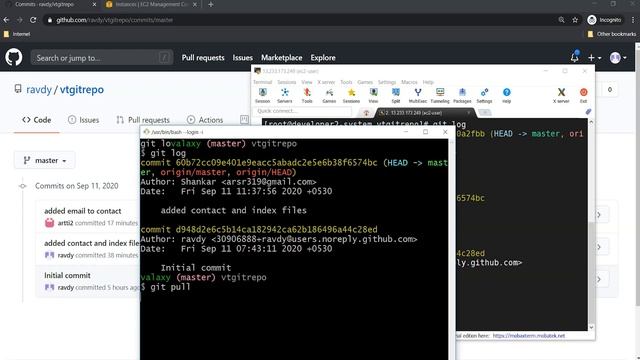Switch to the Actions repository tab
The width and height of the screenshot is (640, 360).
[x=205, y=120]
